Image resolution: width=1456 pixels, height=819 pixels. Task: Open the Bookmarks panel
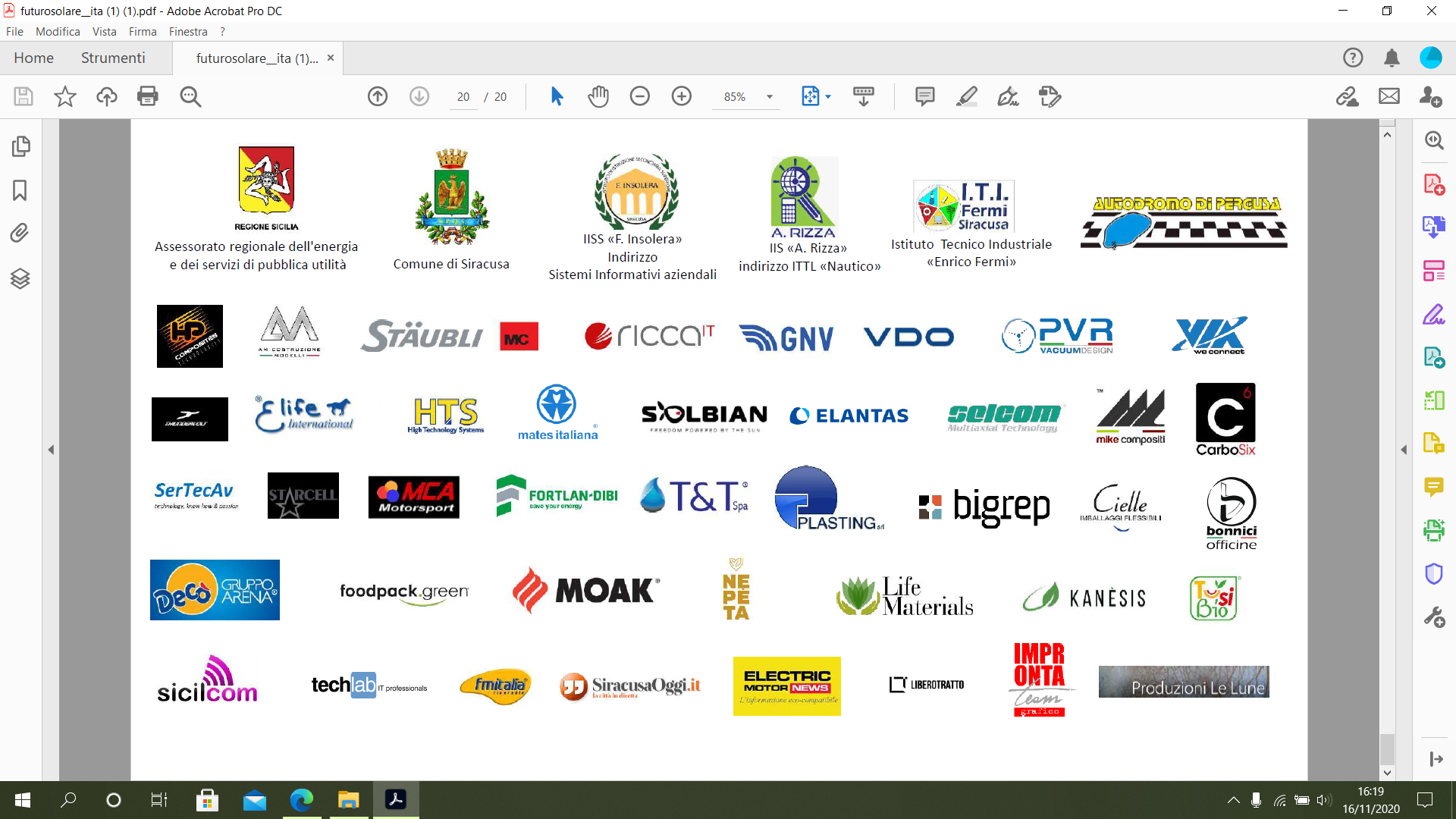click(x=20, y=190)
